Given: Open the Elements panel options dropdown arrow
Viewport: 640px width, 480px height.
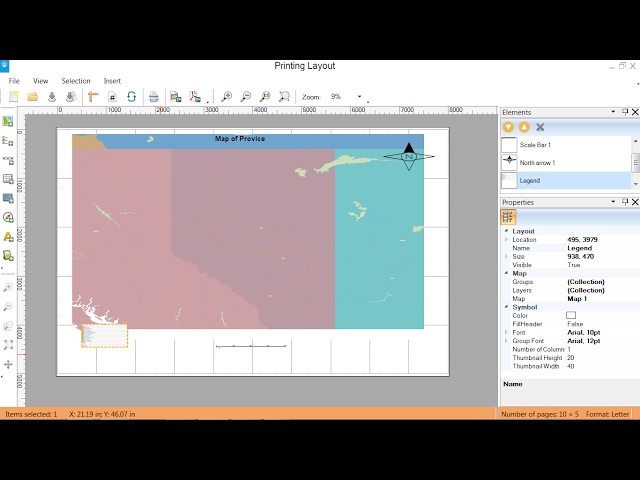Looking at the screenshot, I should click(613, 111).
